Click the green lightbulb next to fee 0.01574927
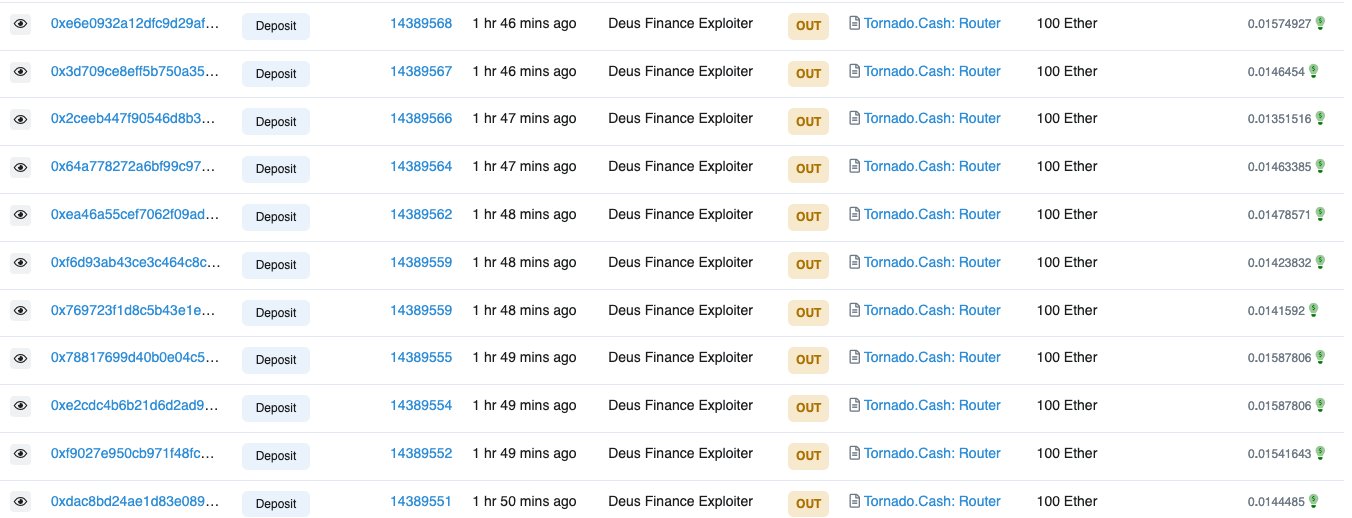This screenshot has height=518, width=1352. pyautogui.click(x=1320, y=23)
